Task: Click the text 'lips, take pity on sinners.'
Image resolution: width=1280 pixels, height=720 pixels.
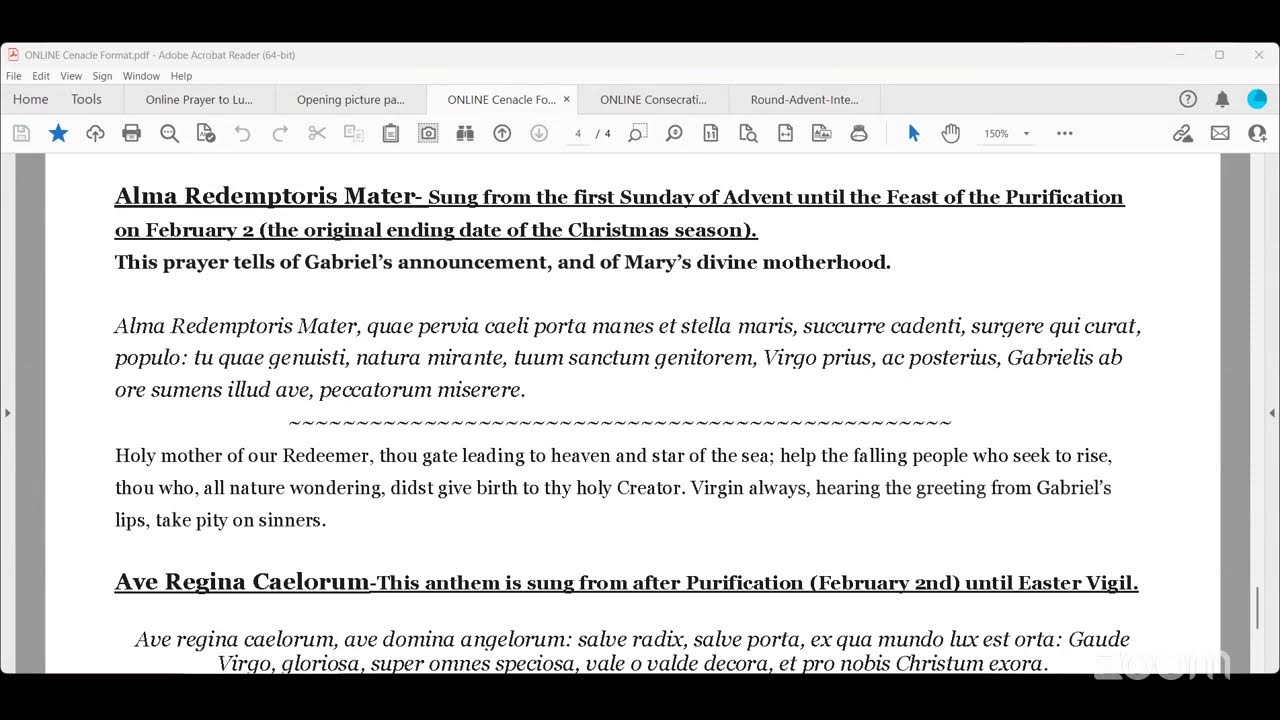Action: point(220,520)
